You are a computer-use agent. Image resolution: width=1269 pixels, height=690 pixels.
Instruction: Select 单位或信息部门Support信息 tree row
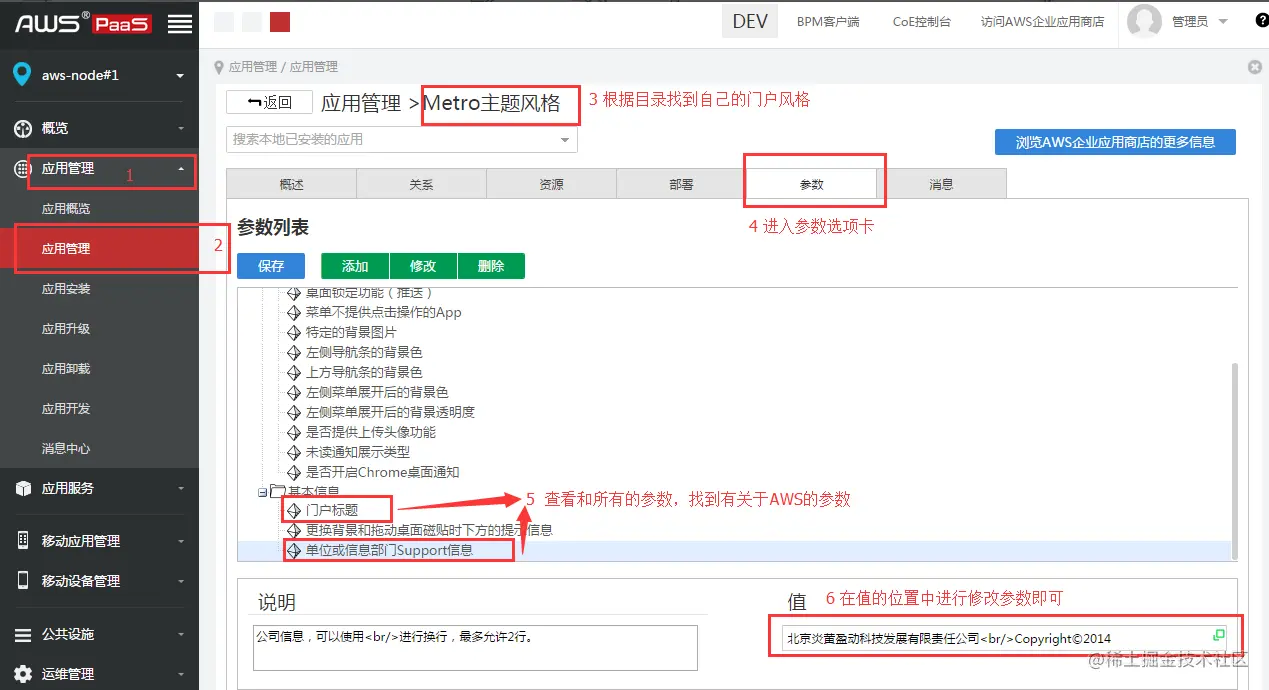click(x=389, y=550)
